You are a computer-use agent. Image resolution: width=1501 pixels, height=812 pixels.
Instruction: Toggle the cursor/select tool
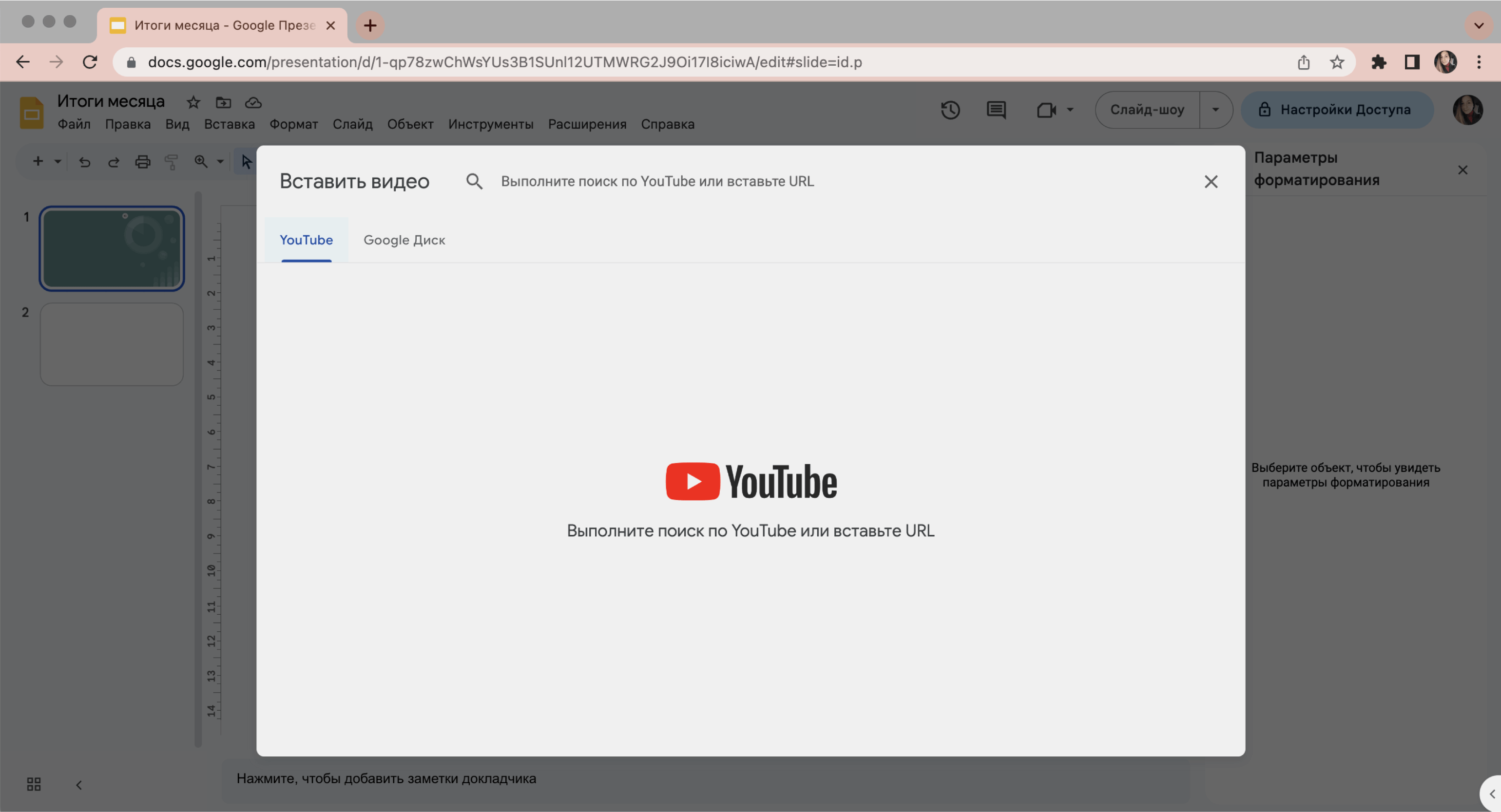pos(245,160)
